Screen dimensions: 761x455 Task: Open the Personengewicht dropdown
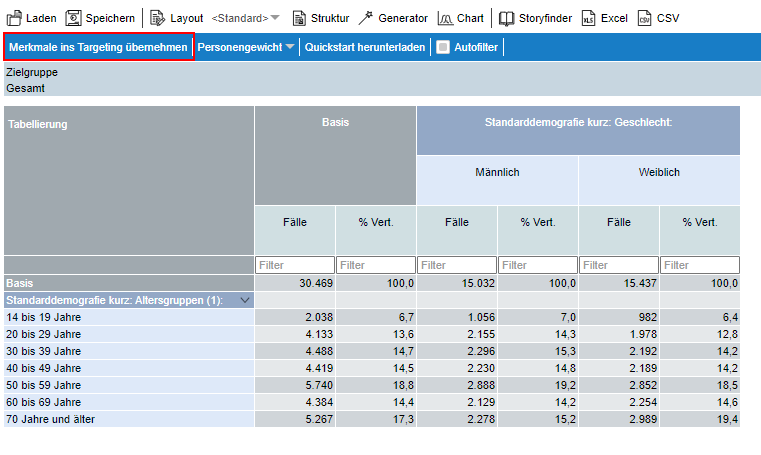coord(289,47)
